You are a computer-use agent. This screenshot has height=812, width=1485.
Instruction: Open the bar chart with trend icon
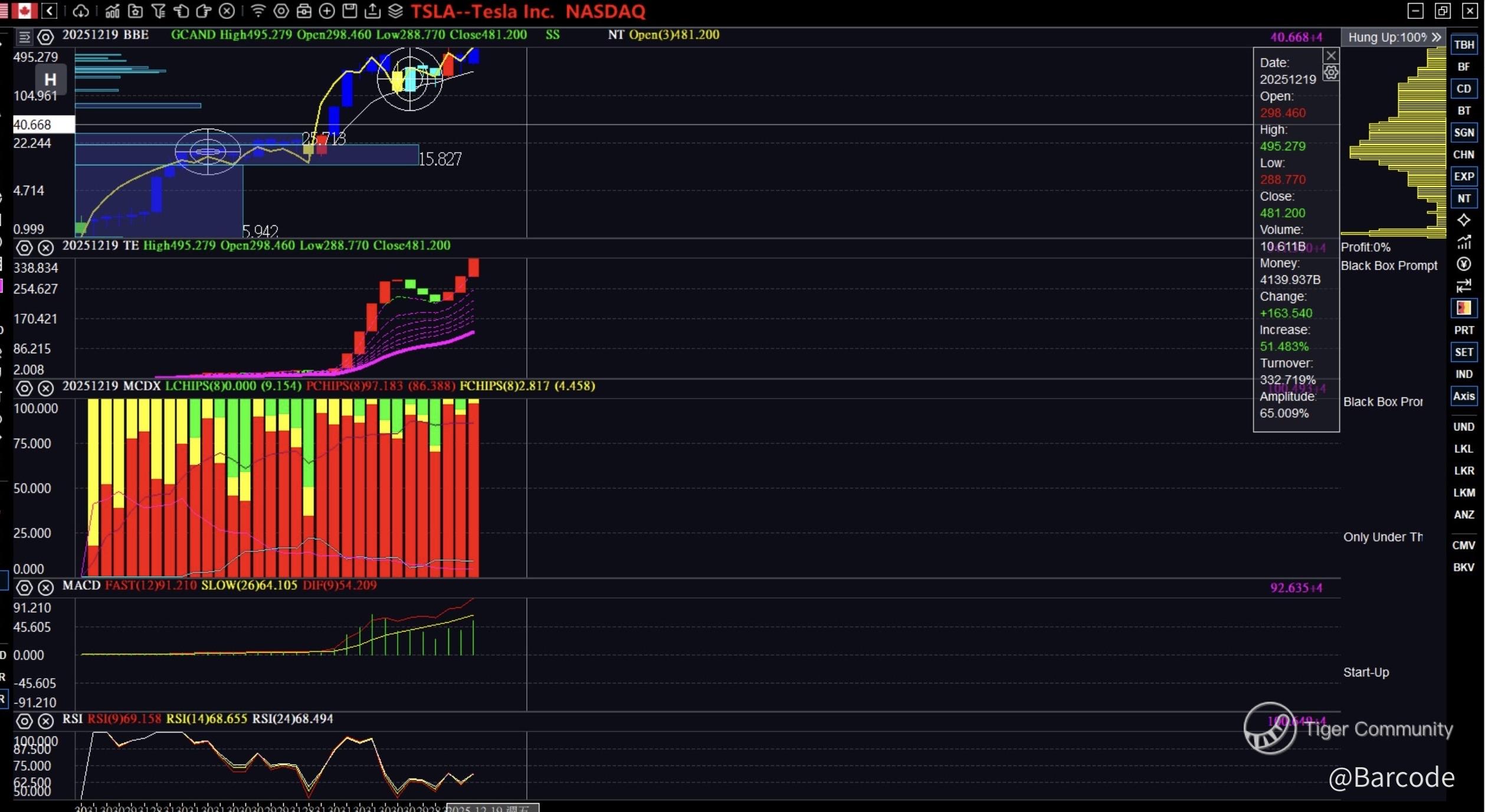(x=112, y=11)
